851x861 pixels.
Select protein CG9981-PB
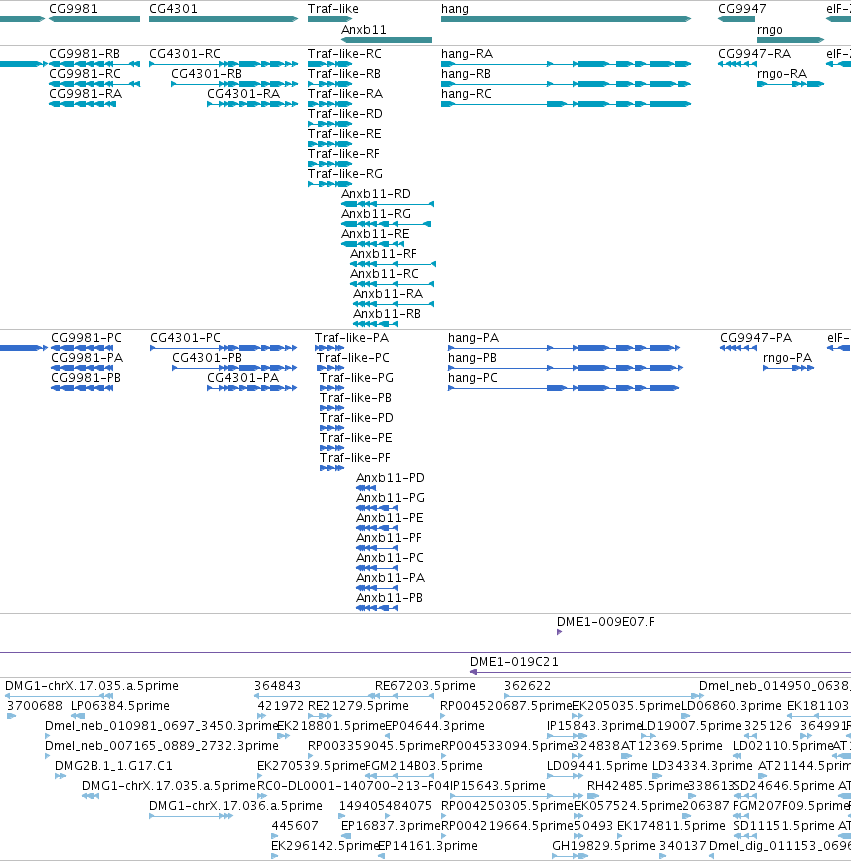(x=86, y=378)
